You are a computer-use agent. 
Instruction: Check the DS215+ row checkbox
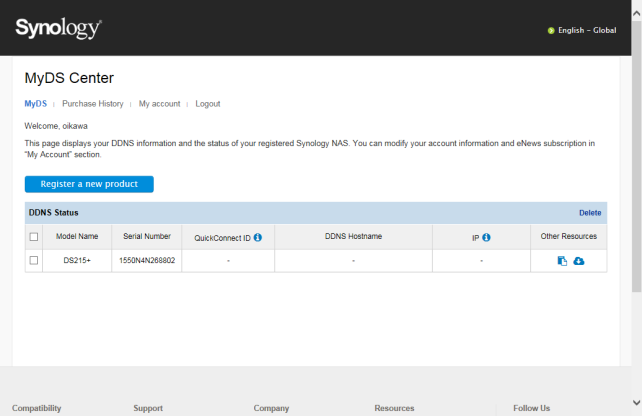(x=34, y=260)
